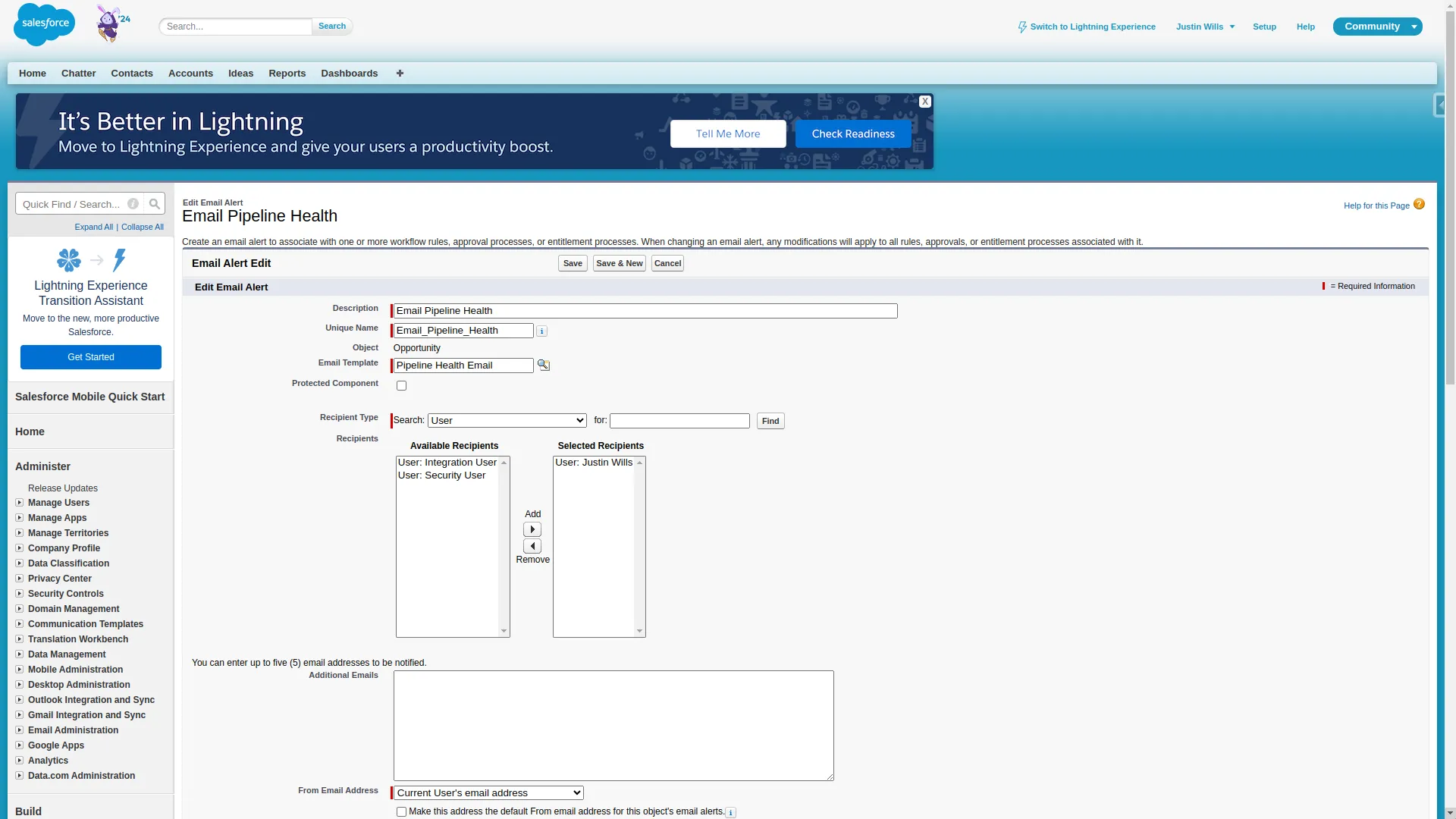Expand the Manage Territories tree node
The height and width of the screenshot is (819, 1456).
(x=19, y=533)
